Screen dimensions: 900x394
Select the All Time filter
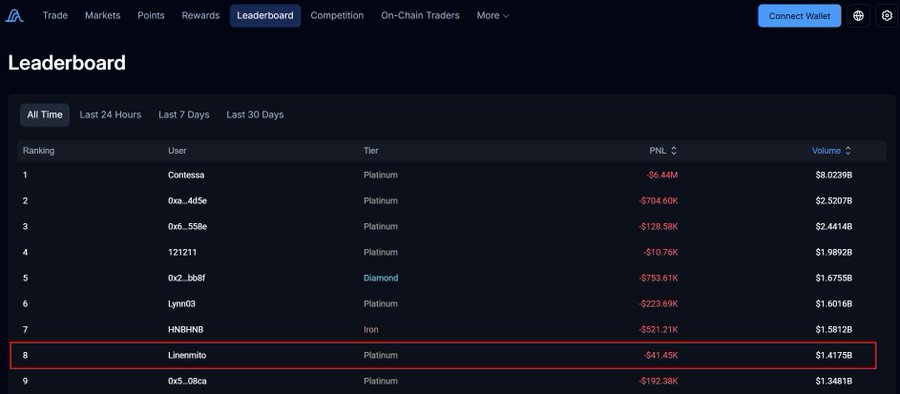pos(45,115)
